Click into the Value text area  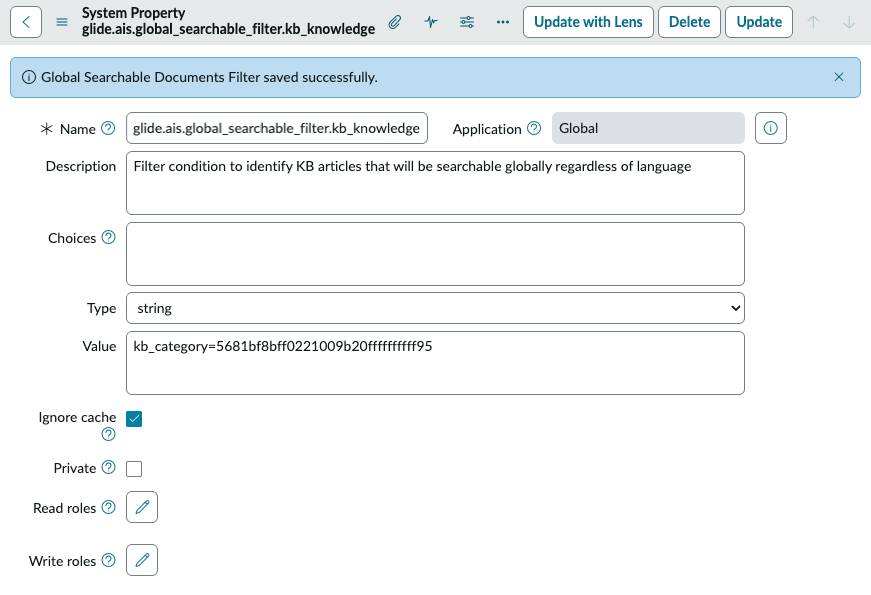[435, 363]
